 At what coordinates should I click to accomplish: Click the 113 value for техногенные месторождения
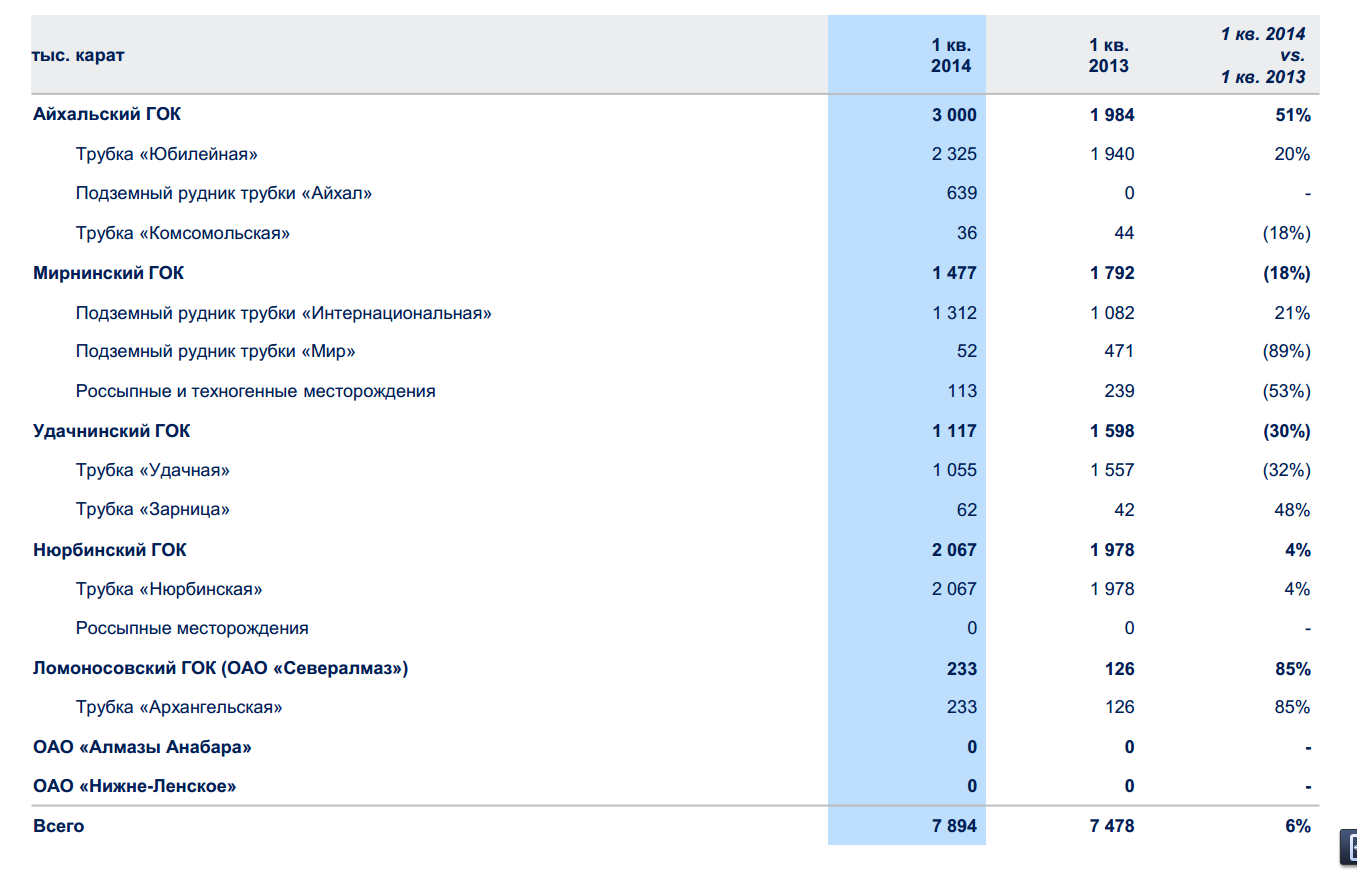click(962, 391)
